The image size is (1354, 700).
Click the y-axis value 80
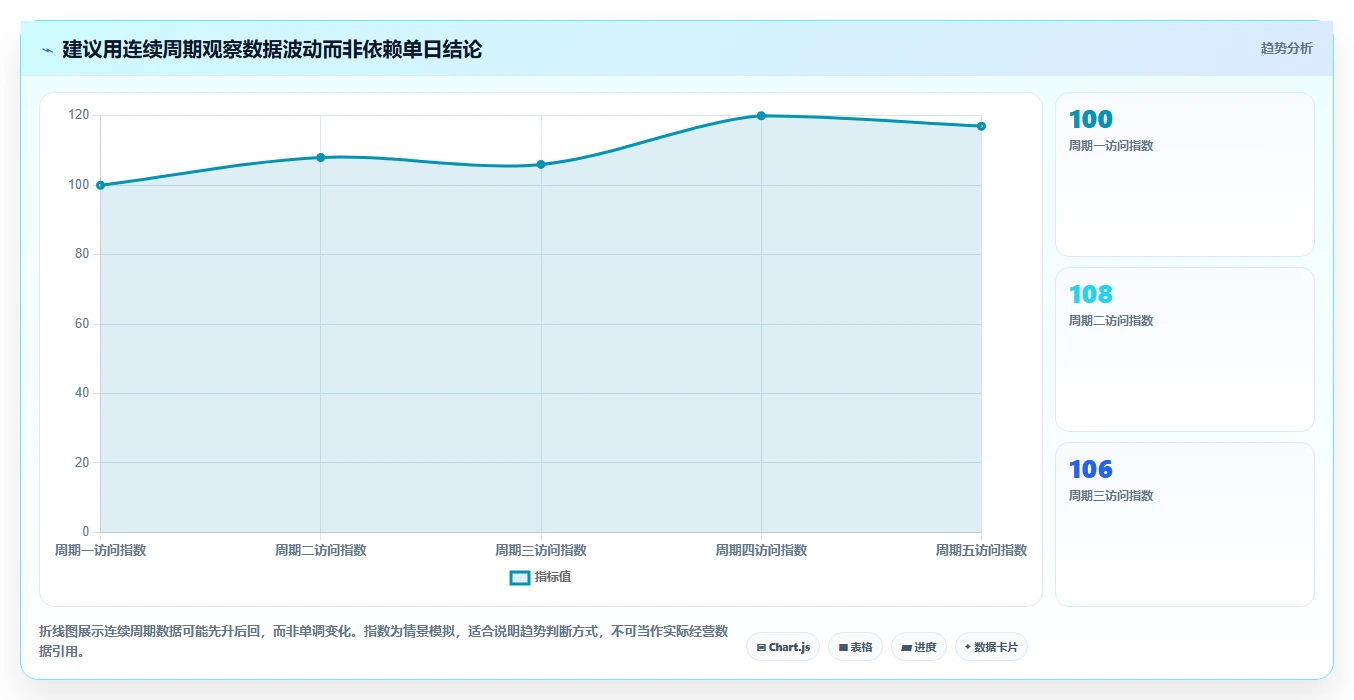point(82,254)
